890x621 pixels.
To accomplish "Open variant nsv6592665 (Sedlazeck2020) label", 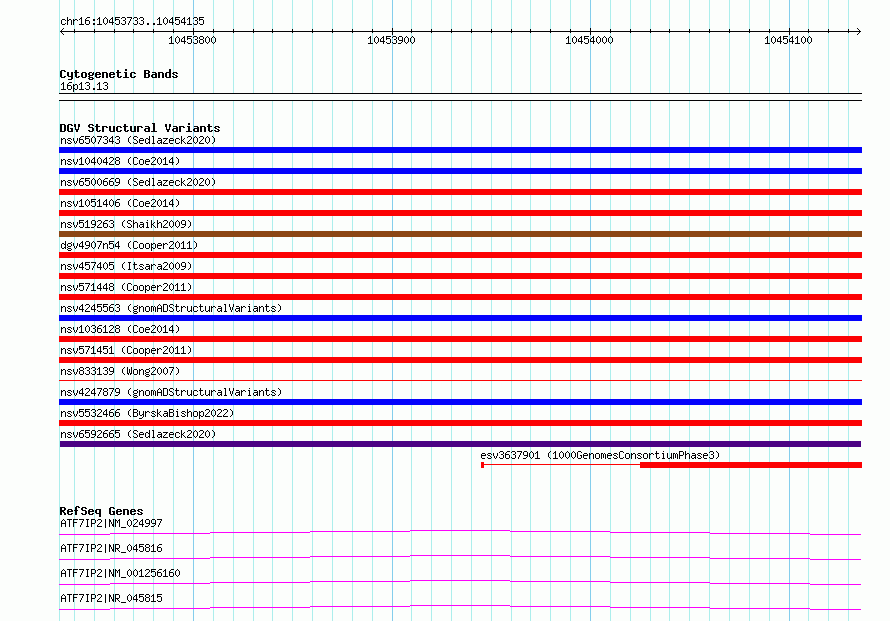I will (x=138, y=434).
